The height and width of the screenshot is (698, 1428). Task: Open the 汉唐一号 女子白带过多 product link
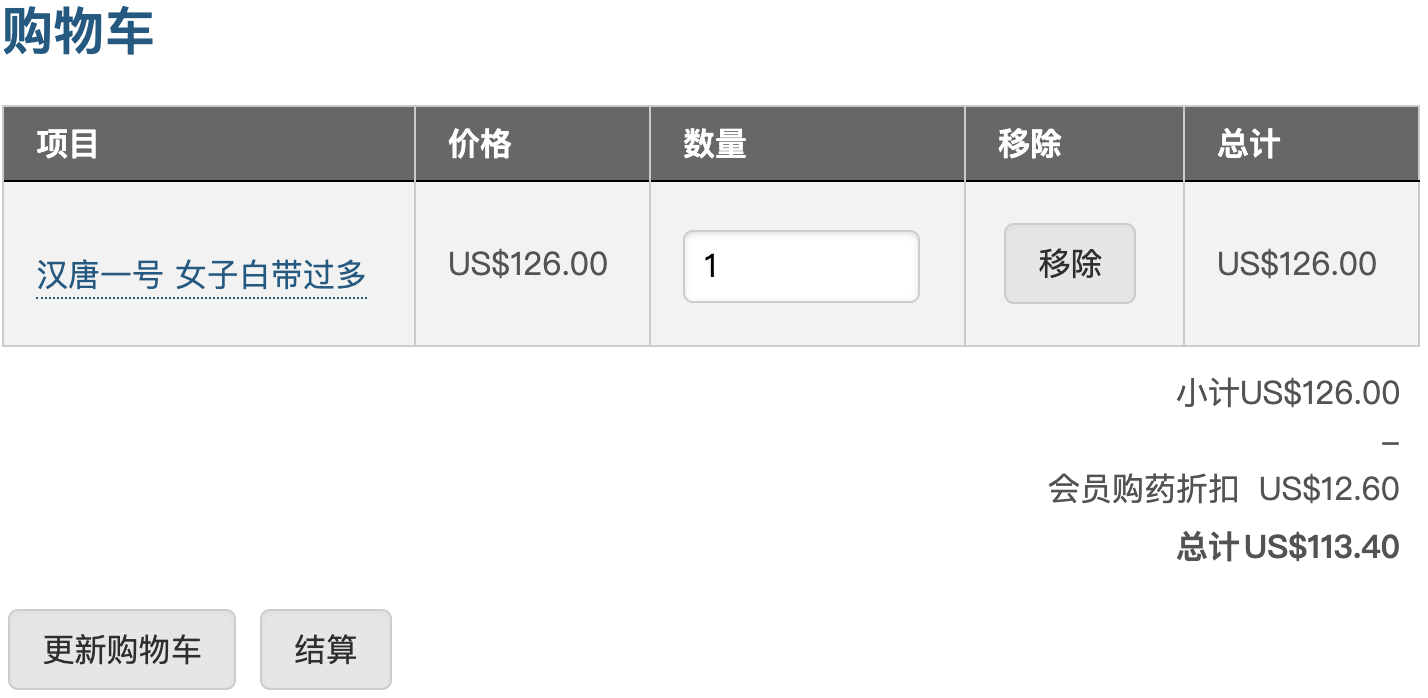[201, 274]
